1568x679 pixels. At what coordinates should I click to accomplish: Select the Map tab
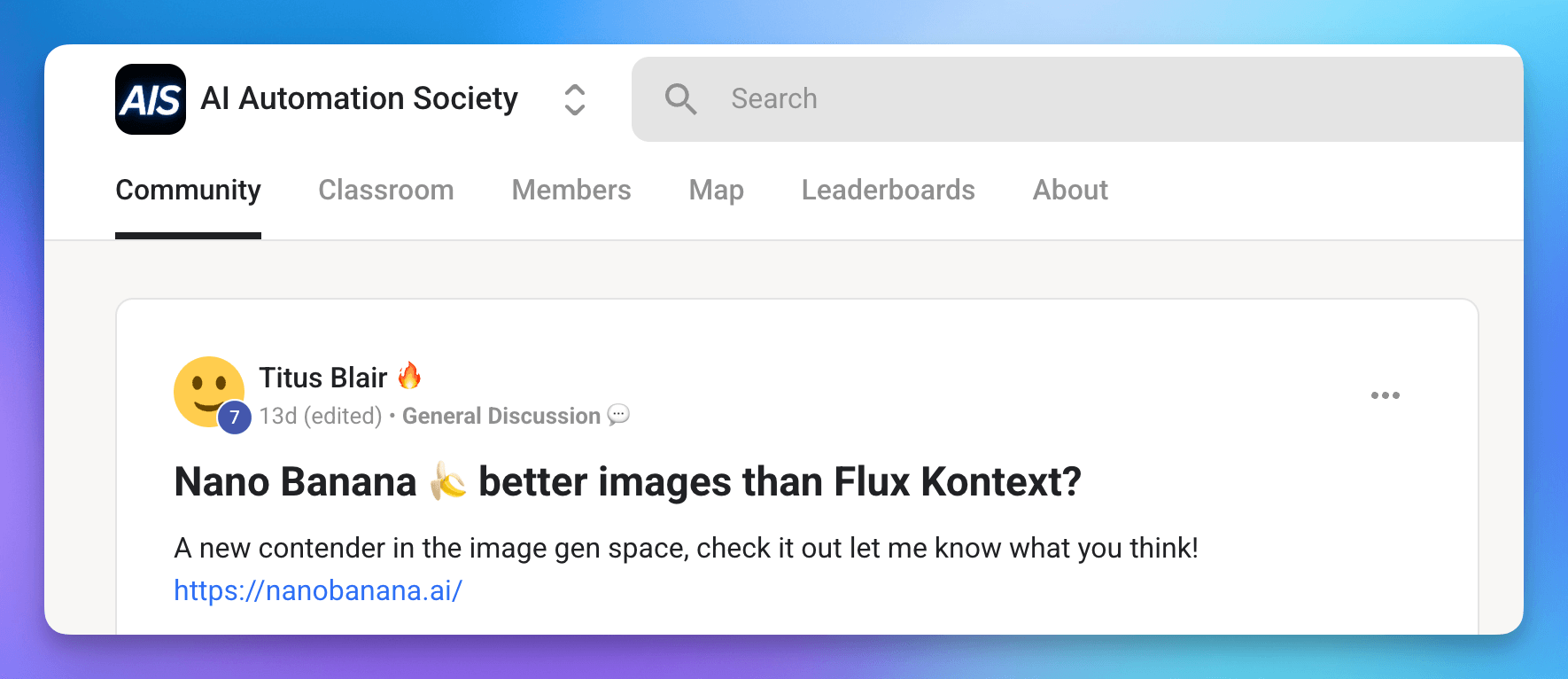tap(716, 191)
